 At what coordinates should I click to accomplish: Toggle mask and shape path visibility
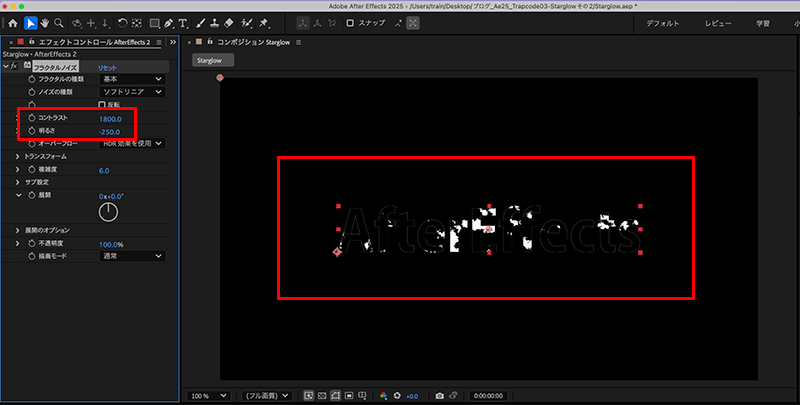point(335,396)
